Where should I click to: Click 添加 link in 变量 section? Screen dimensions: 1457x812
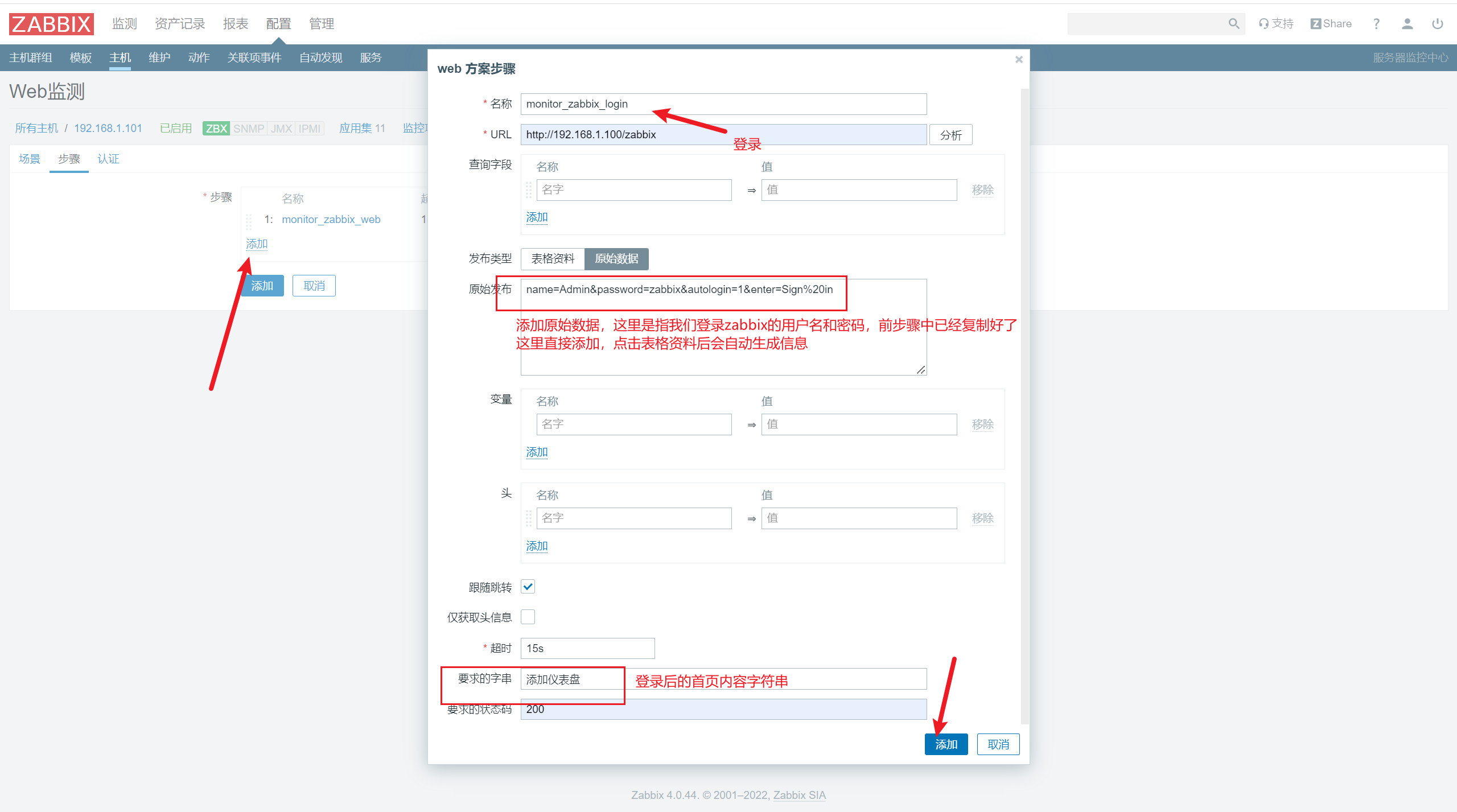tap(537, 452)
